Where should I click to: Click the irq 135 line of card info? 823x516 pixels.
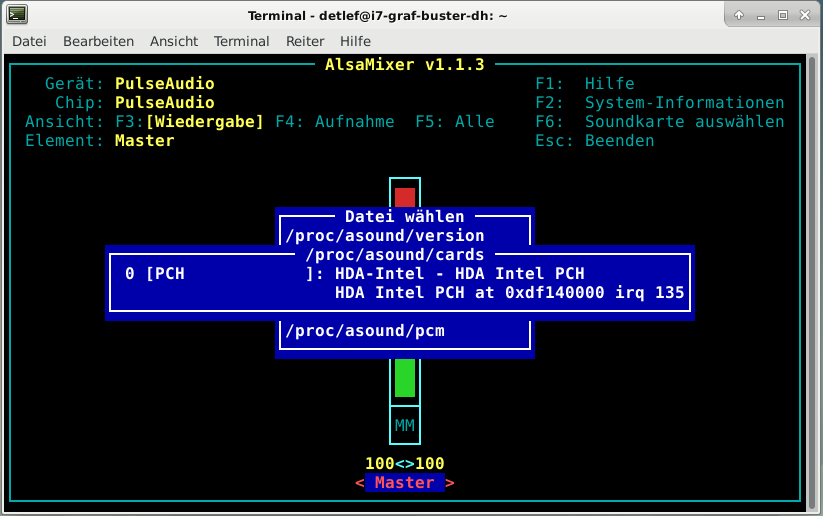509,292
